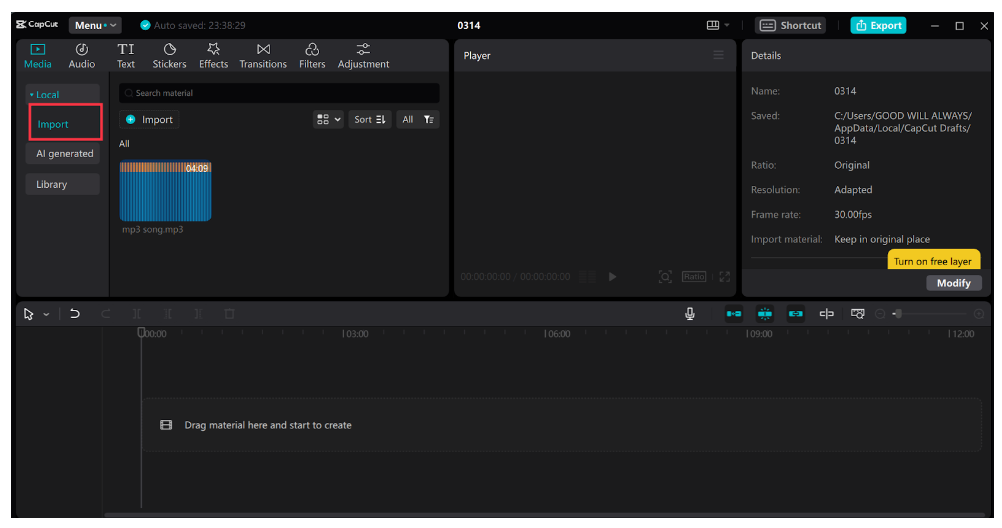Open the Effects tab
1002x528 pixels.
[x=213, y=56]
